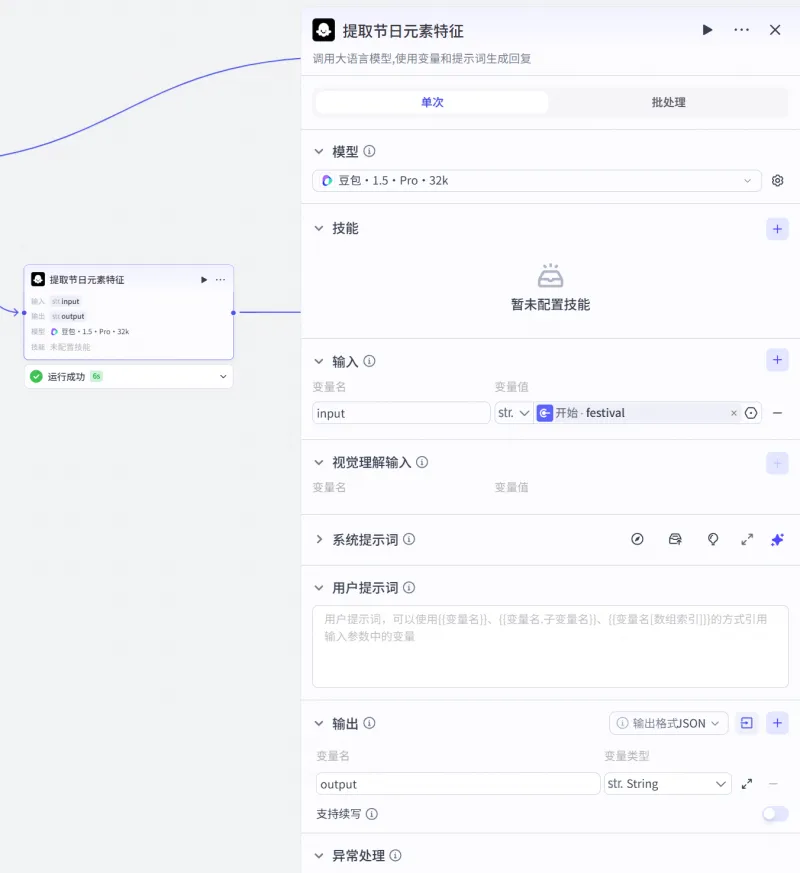The height and width of the screenshot is (873, 800).
Task: Add a skill with the plus icon
Action: (777, 229)
